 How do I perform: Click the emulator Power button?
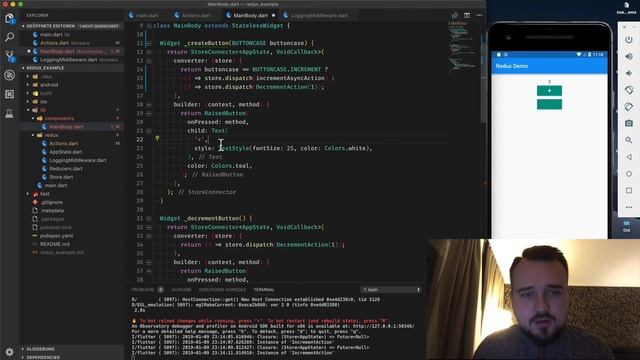629,40
